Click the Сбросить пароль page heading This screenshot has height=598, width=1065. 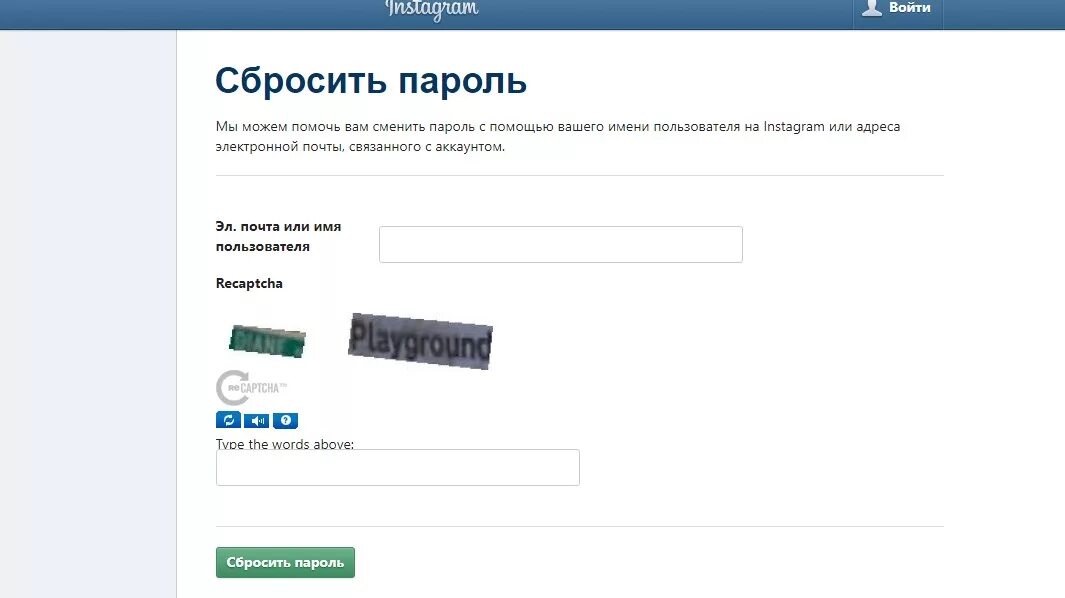click(371, 81)
